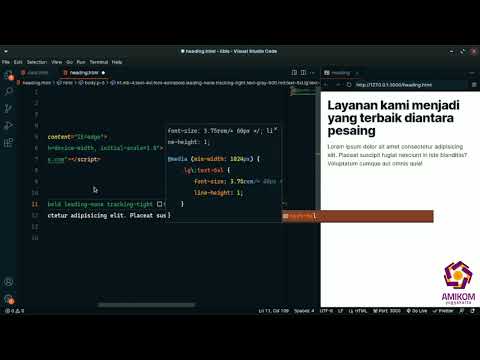Open the window menu dropdown at top-left
The width and height of the screenshot is (480, 360).
click(x=6, y=51)
